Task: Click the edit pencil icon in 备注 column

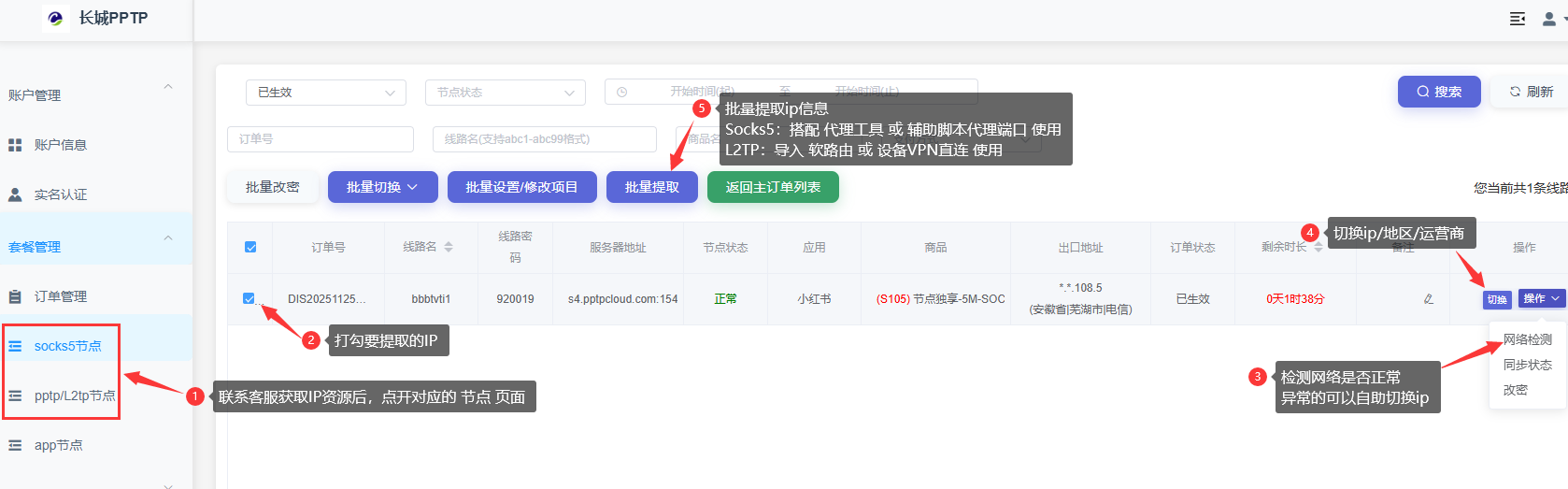Action: pos(1428,299)
